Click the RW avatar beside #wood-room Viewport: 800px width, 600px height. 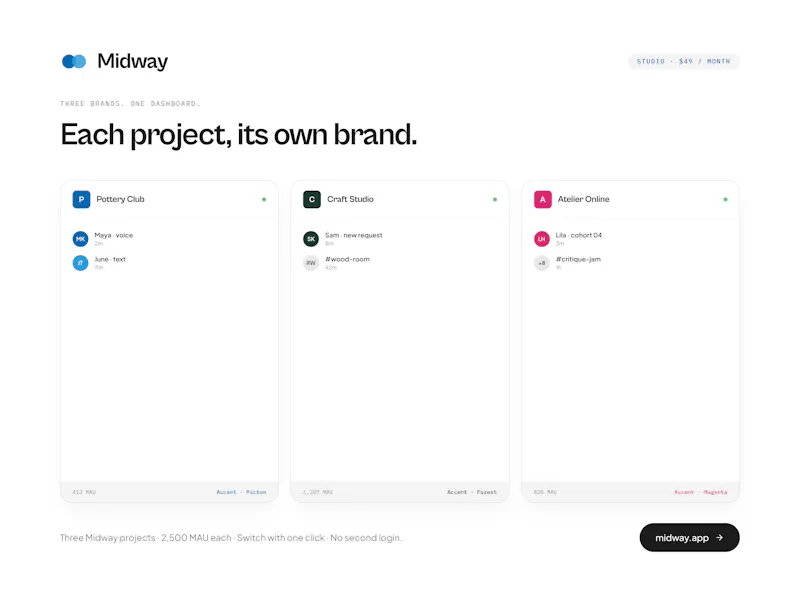pos(311,263)
